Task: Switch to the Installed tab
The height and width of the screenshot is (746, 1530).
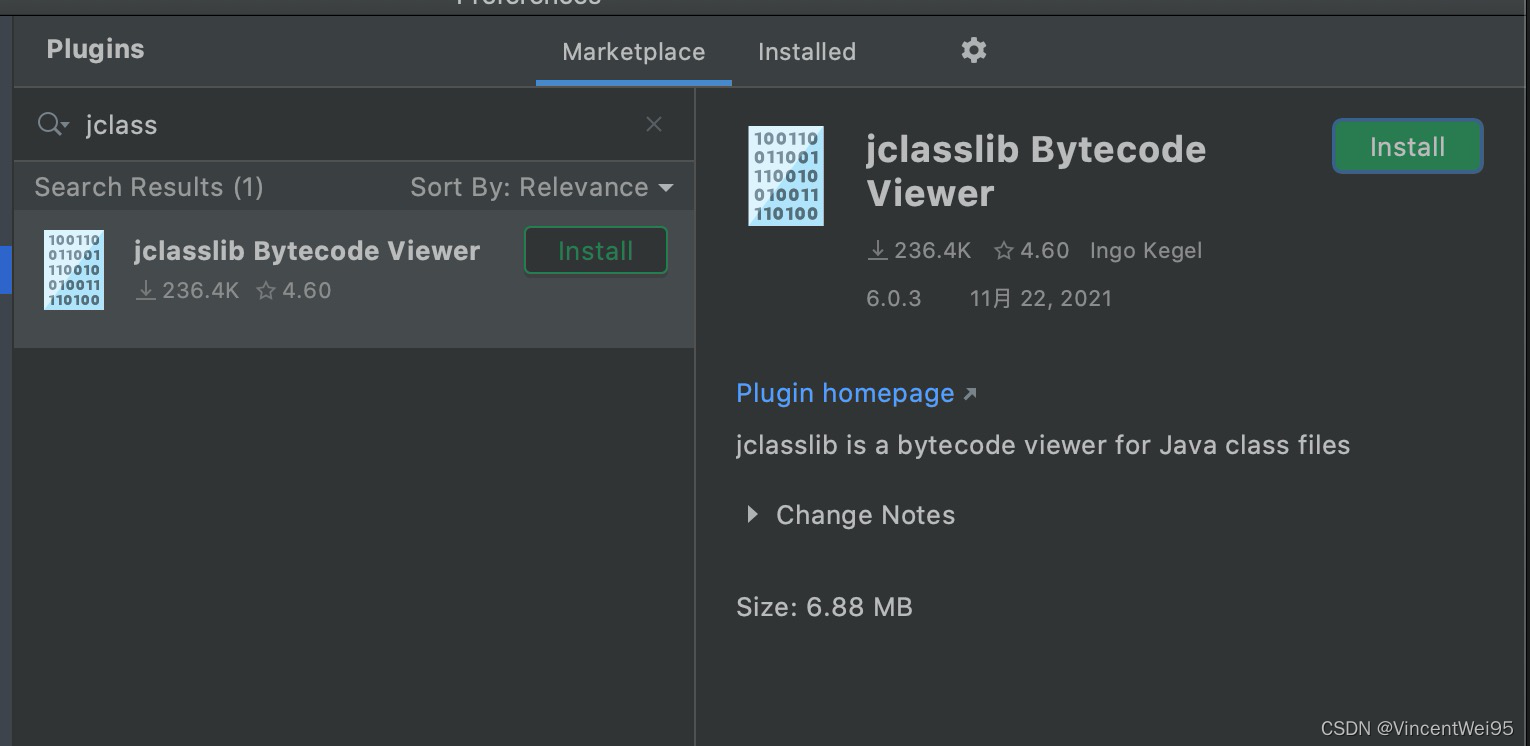Action: pos(807,52)
